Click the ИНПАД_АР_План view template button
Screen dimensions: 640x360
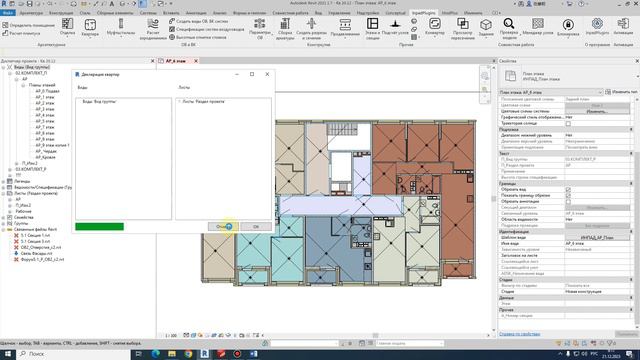click(x=597, y=238)
